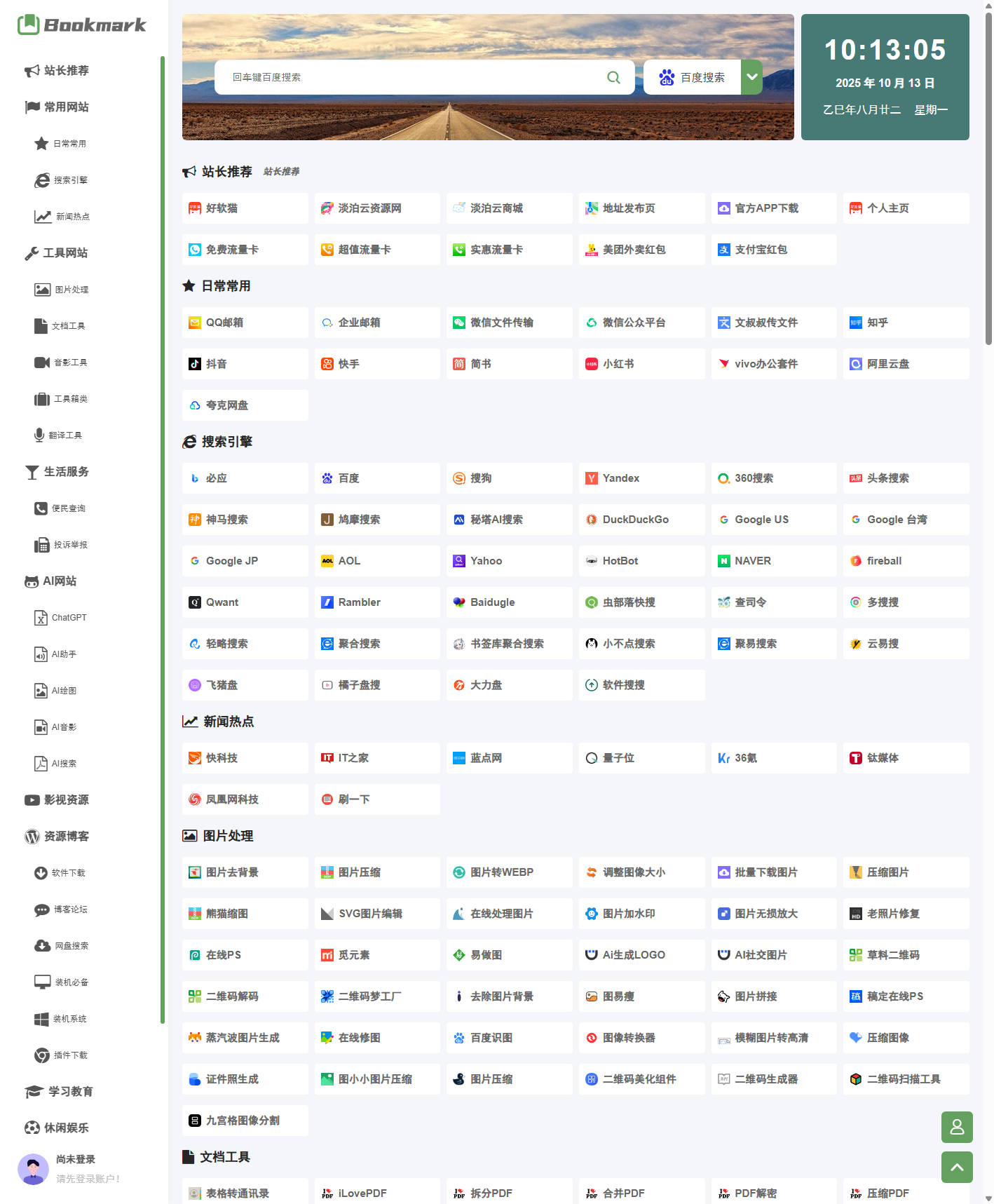This screenshot has height=1204, width=994.
Task: Click the AI绘图 sidebar icon
Action: pyautogui.click(x=41, y=690)
